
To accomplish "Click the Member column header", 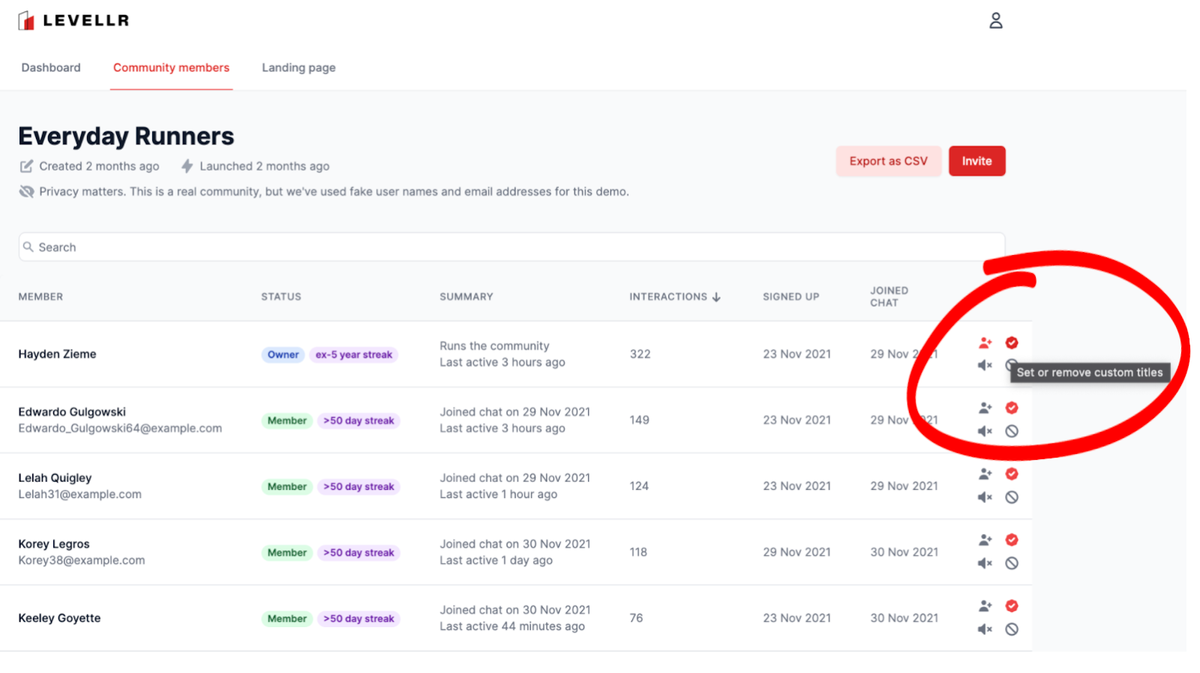I will point(41,297).
